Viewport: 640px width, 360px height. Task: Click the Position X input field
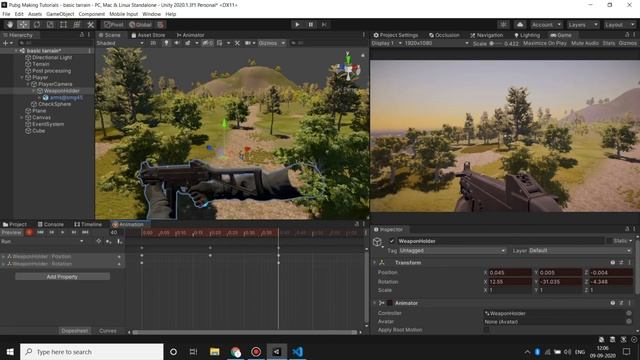tap(509, 272)
